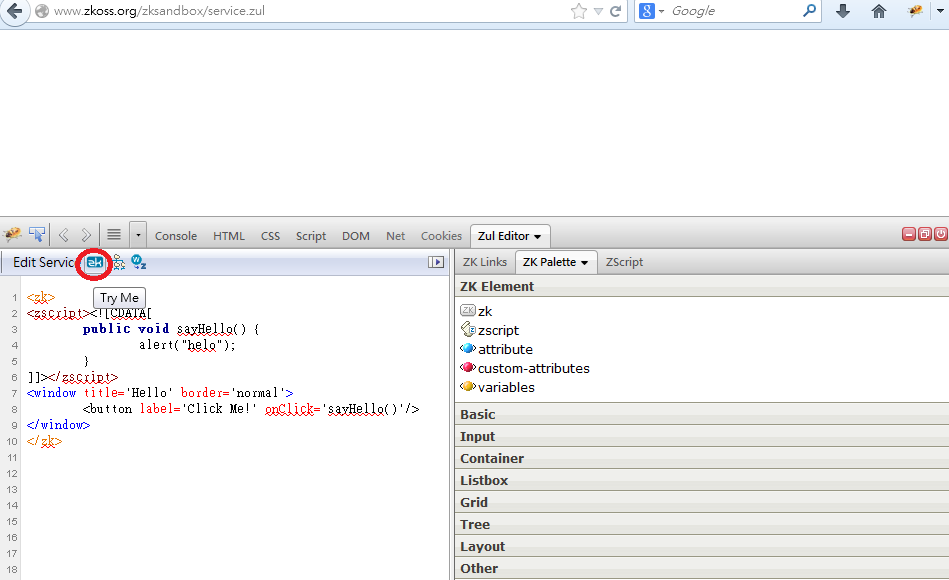Collapse the ZK Element section header

coord(702,286)
